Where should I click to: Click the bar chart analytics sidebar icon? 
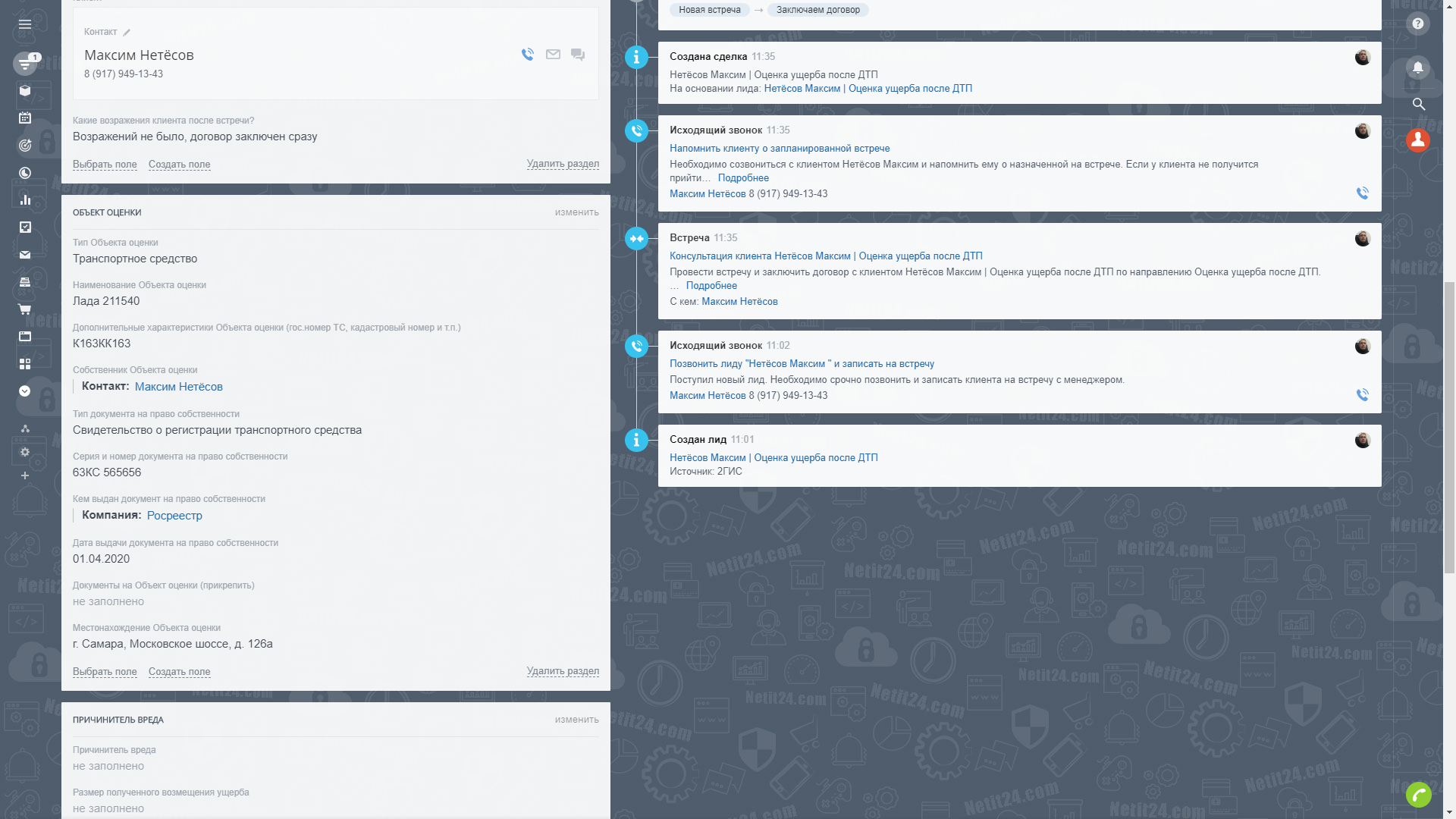(25, 200)
